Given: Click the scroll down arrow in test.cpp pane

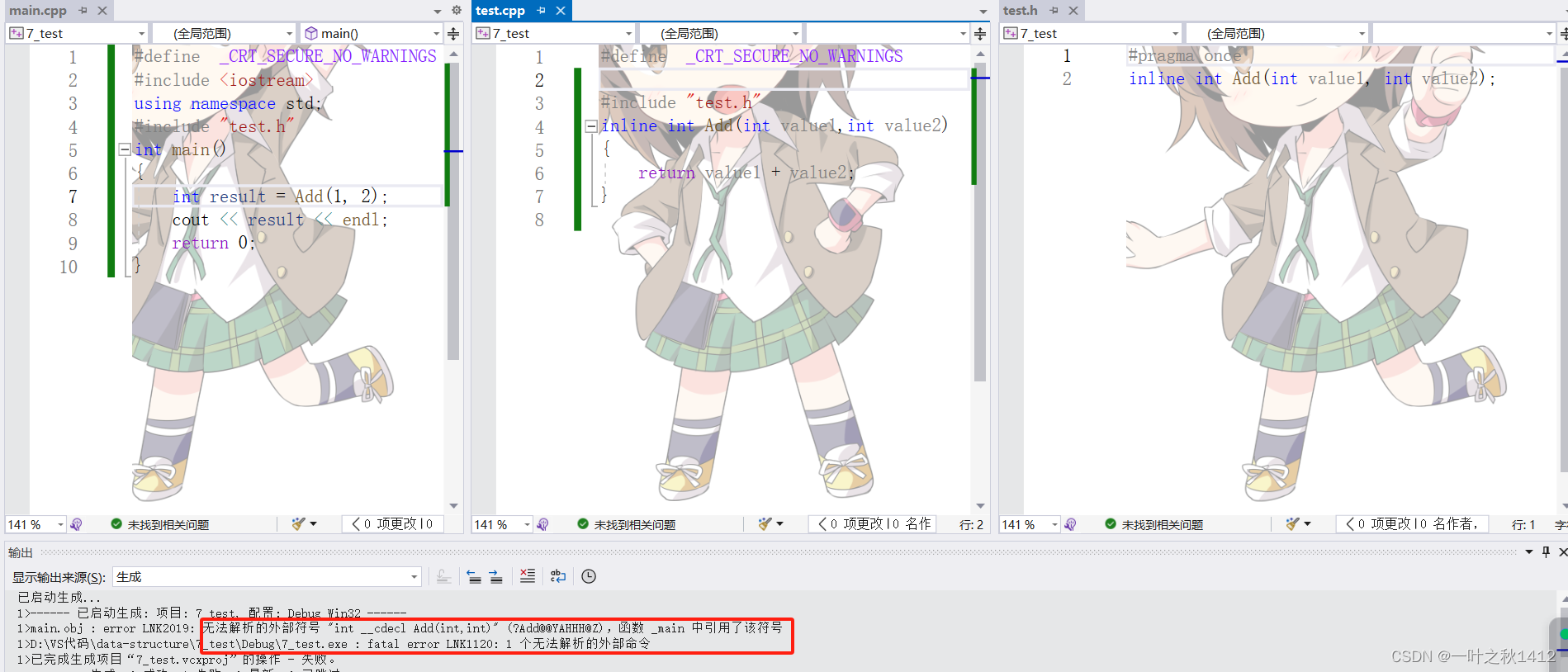Looking at the screenshot, I should pos(980,506).
